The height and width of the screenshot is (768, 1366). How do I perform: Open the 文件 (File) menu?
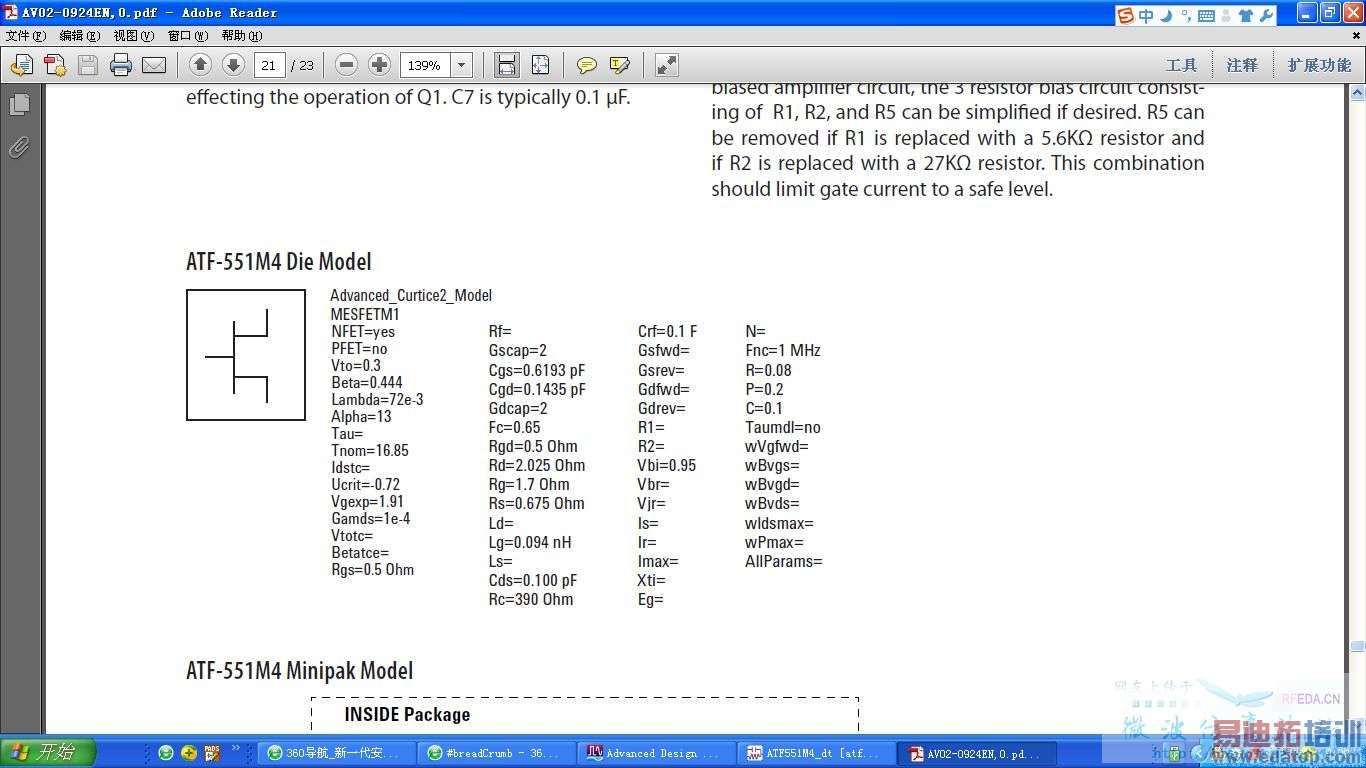[26, 36]
